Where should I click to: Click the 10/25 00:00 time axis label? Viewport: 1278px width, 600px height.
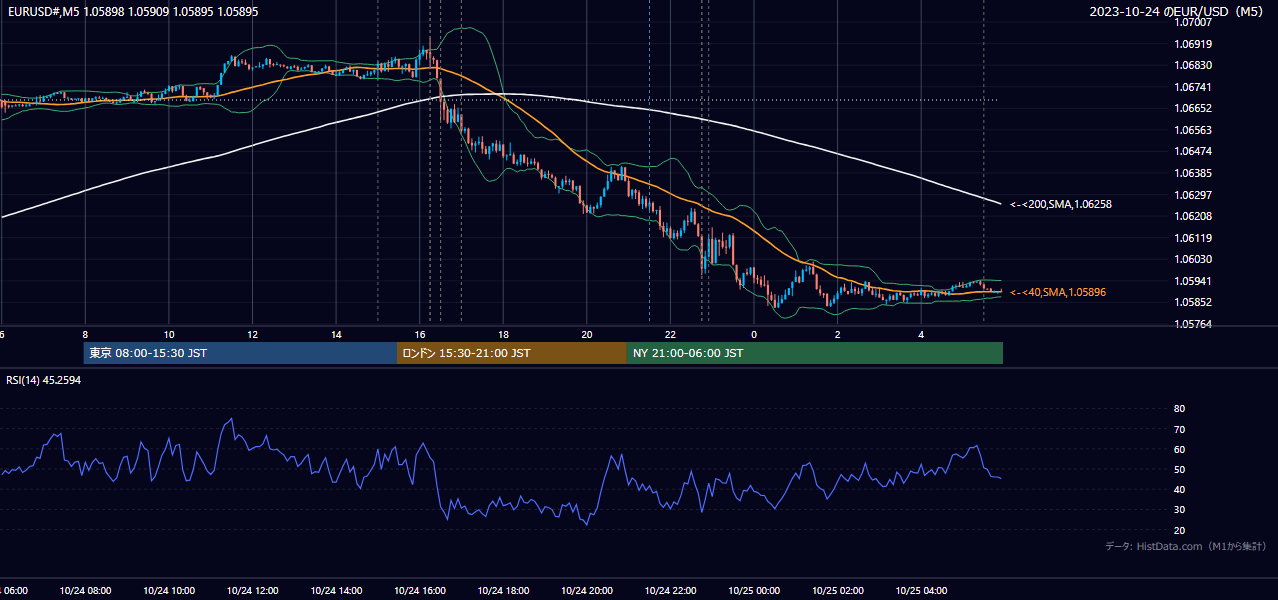pyautogui.click(x=754, y=591)
